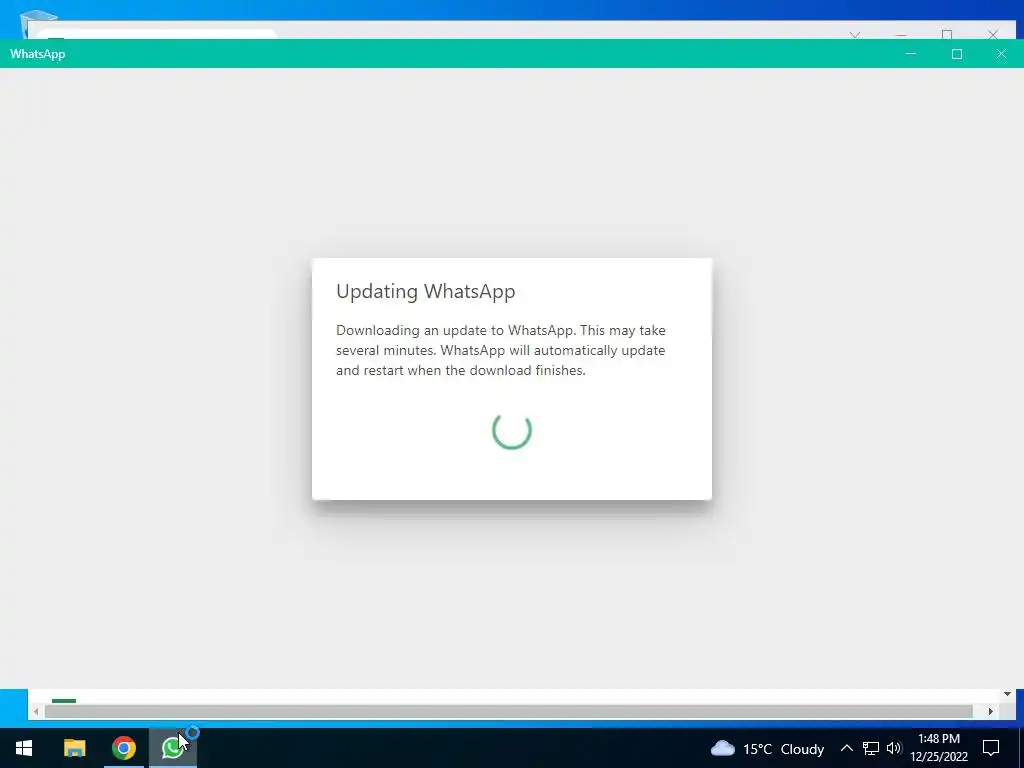The image size is (1024, 768).
Task: Minimize the WhatsApp window
Action: (911, 54)
